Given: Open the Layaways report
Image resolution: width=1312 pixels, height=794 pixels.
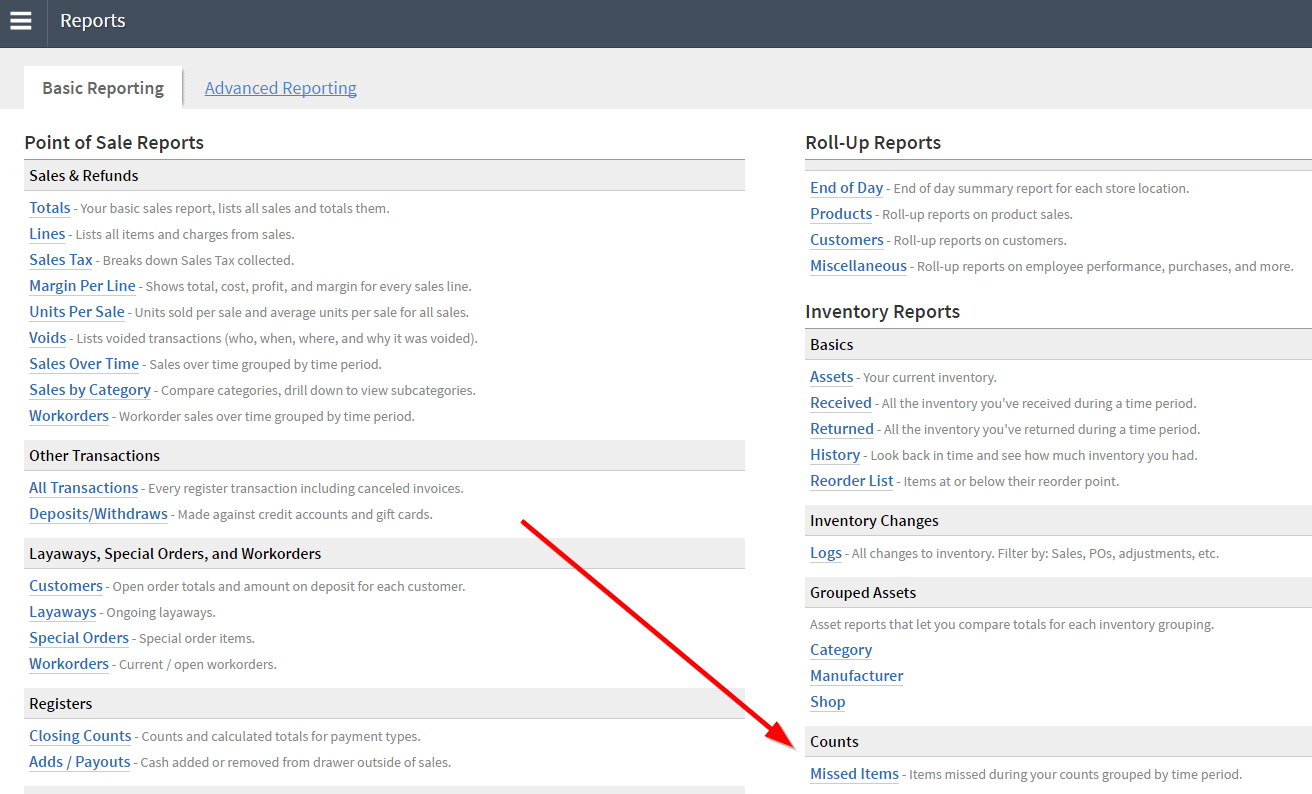Looking at the screenshot, I should point(63,612).
